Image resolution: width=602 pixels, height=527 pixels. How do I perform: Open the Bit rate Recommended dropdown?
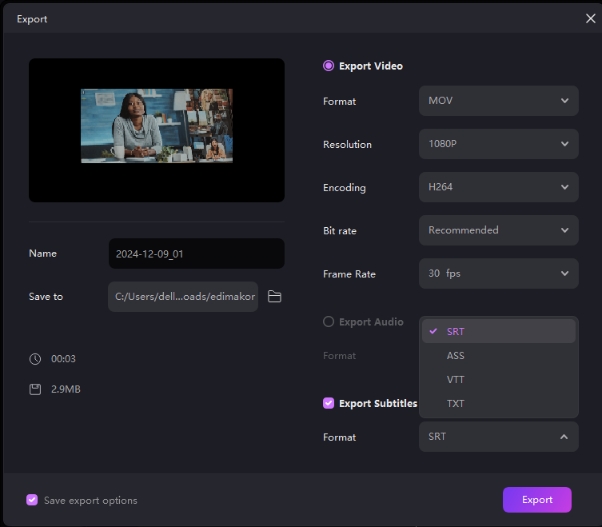[498, 230]
